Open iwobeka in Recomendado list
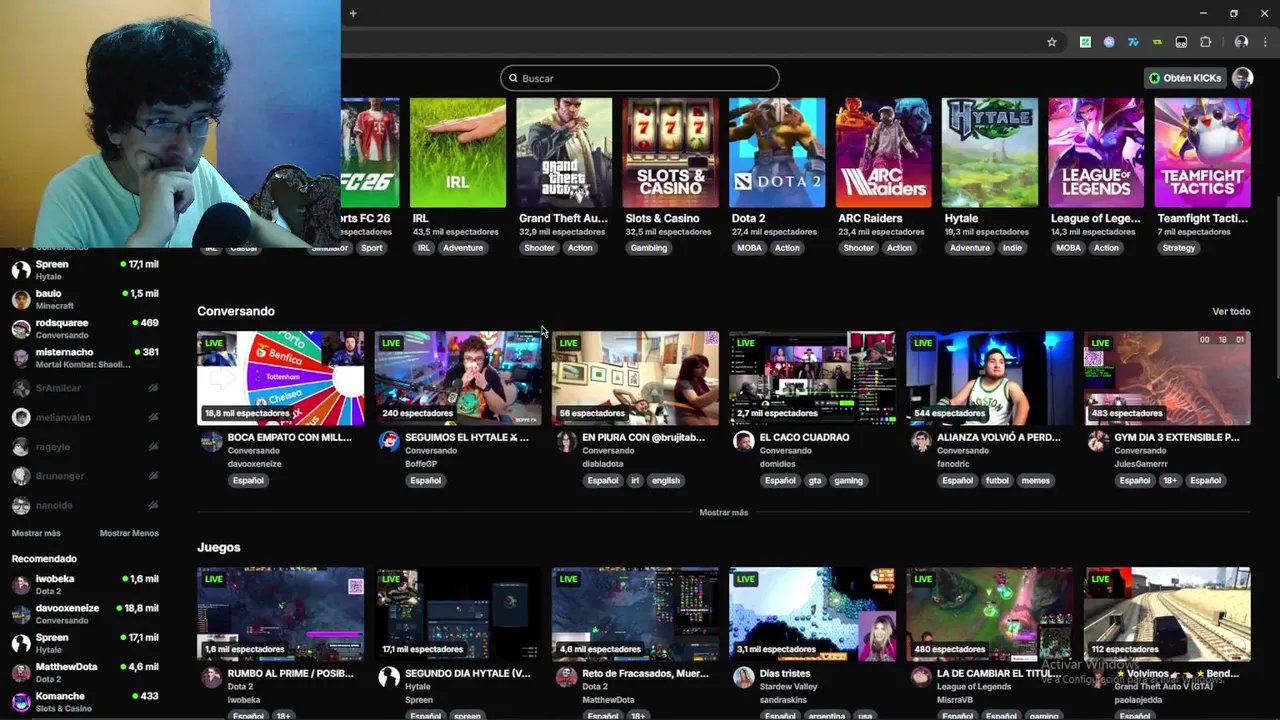 tap(85, 584)
